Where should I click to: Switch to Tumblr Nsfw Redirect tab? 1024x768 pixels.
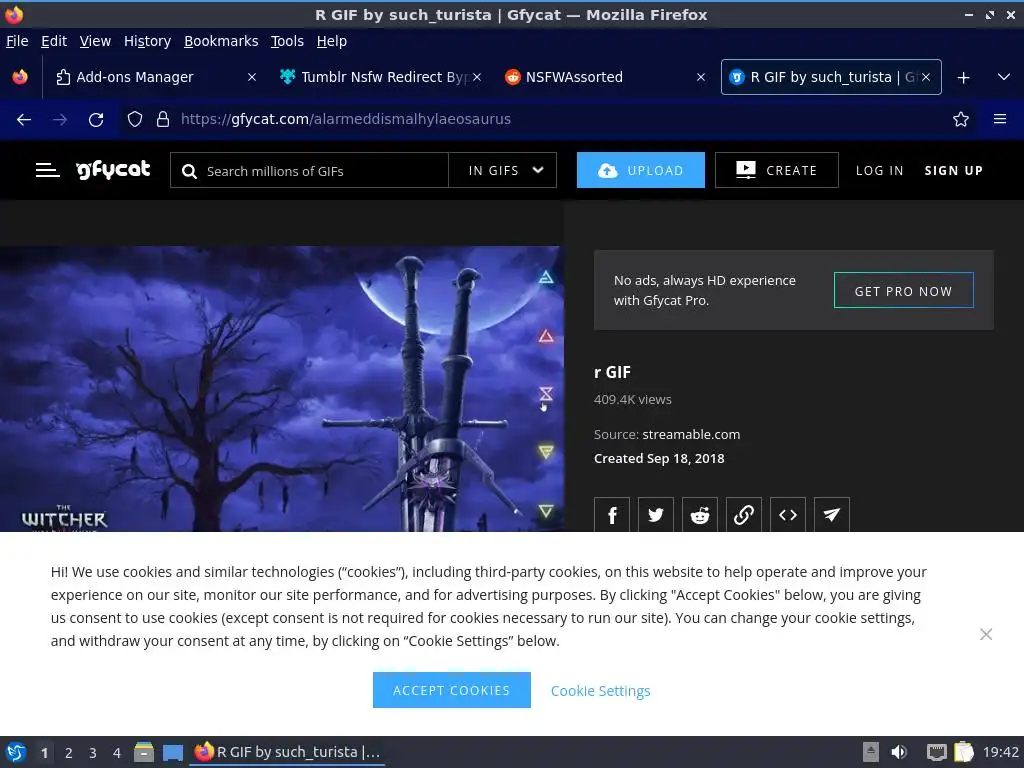click(382, 77)
